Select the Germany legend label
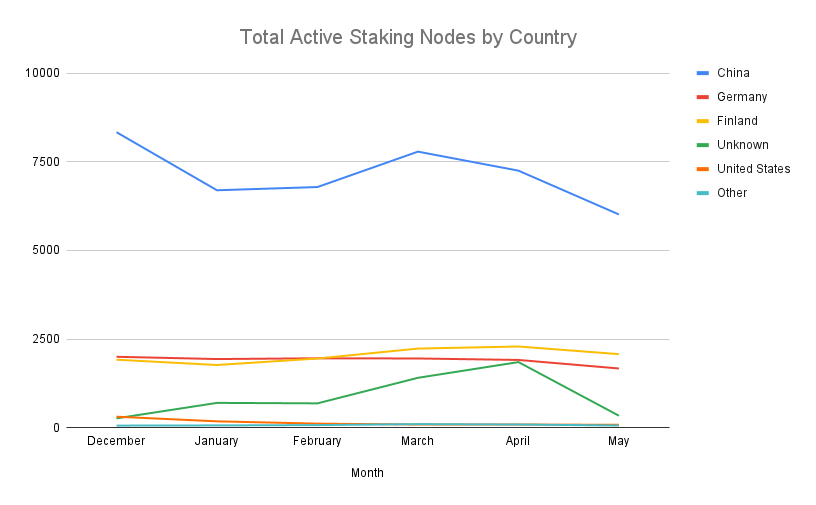 (741, 97)
